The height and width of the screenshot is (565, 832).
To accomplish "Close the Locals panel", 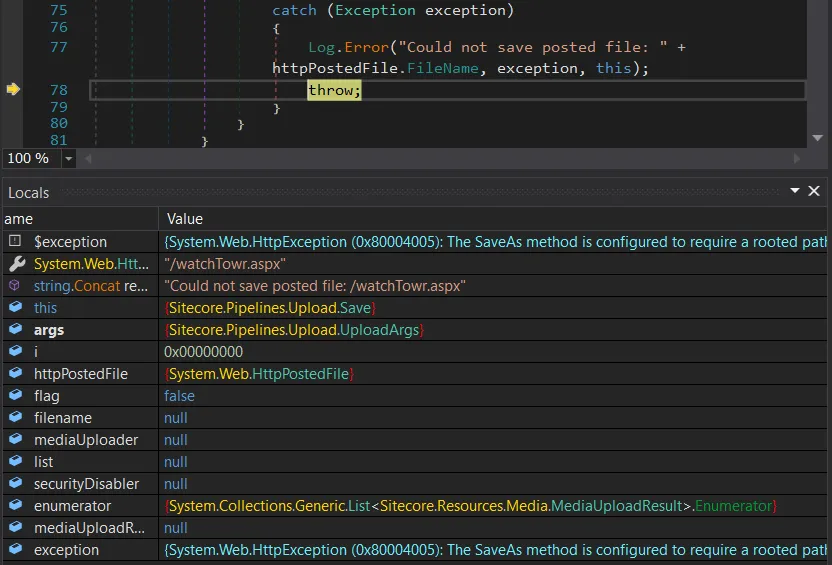I will [814, 191].
